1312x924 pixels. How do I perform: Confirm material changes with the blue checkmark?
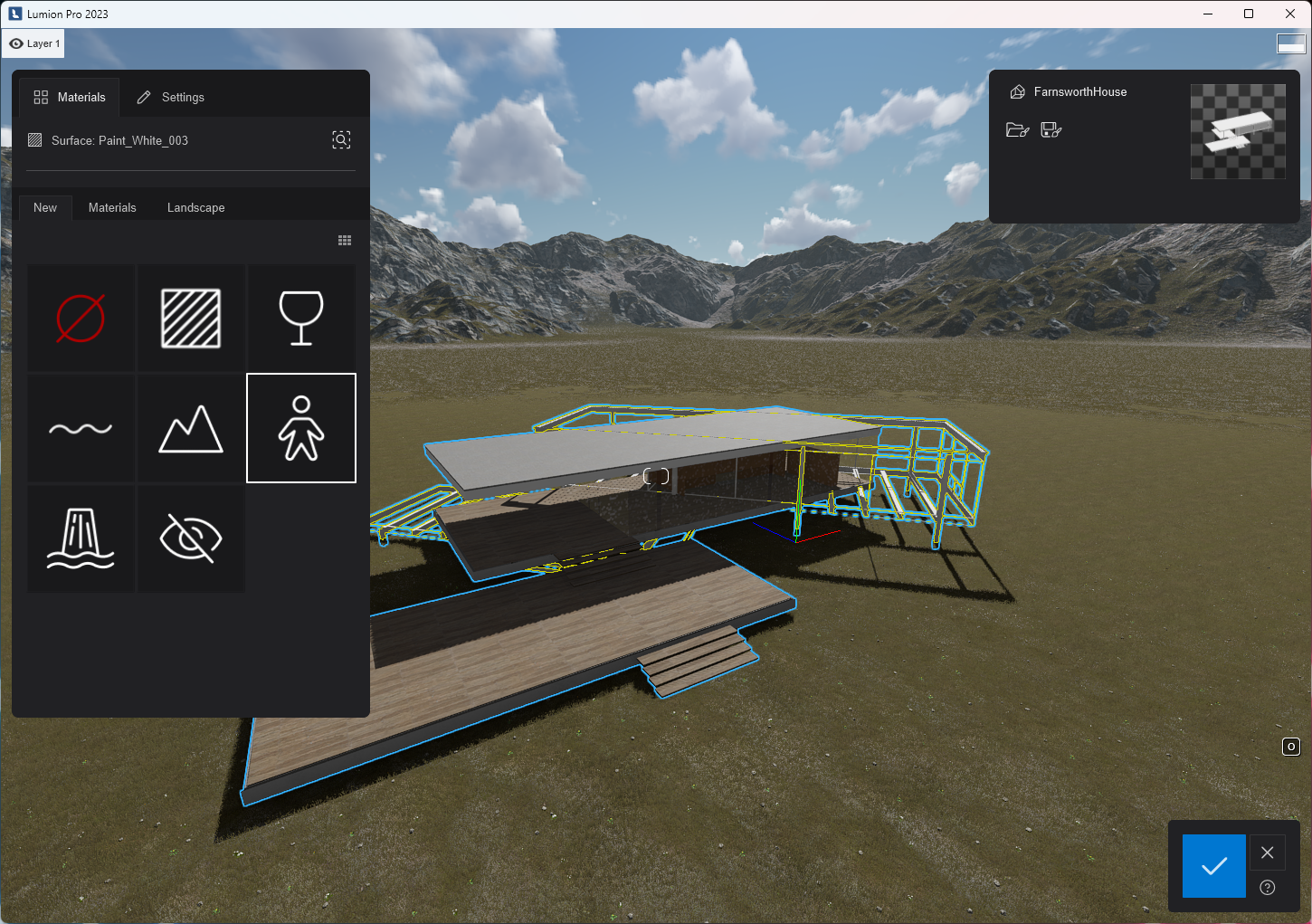coord(1213,865)
